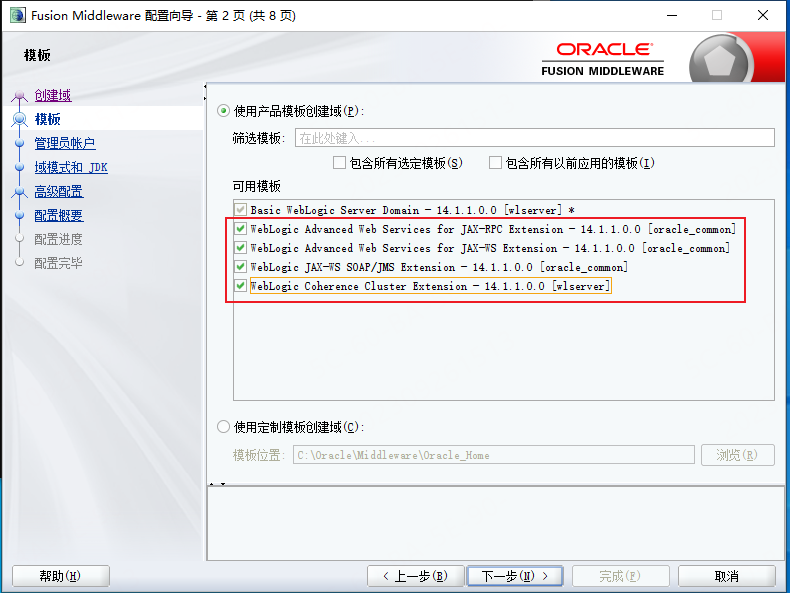Click the 配置概要 step node icon
Viewport: 790px width, 593px height.
[20, 215]
